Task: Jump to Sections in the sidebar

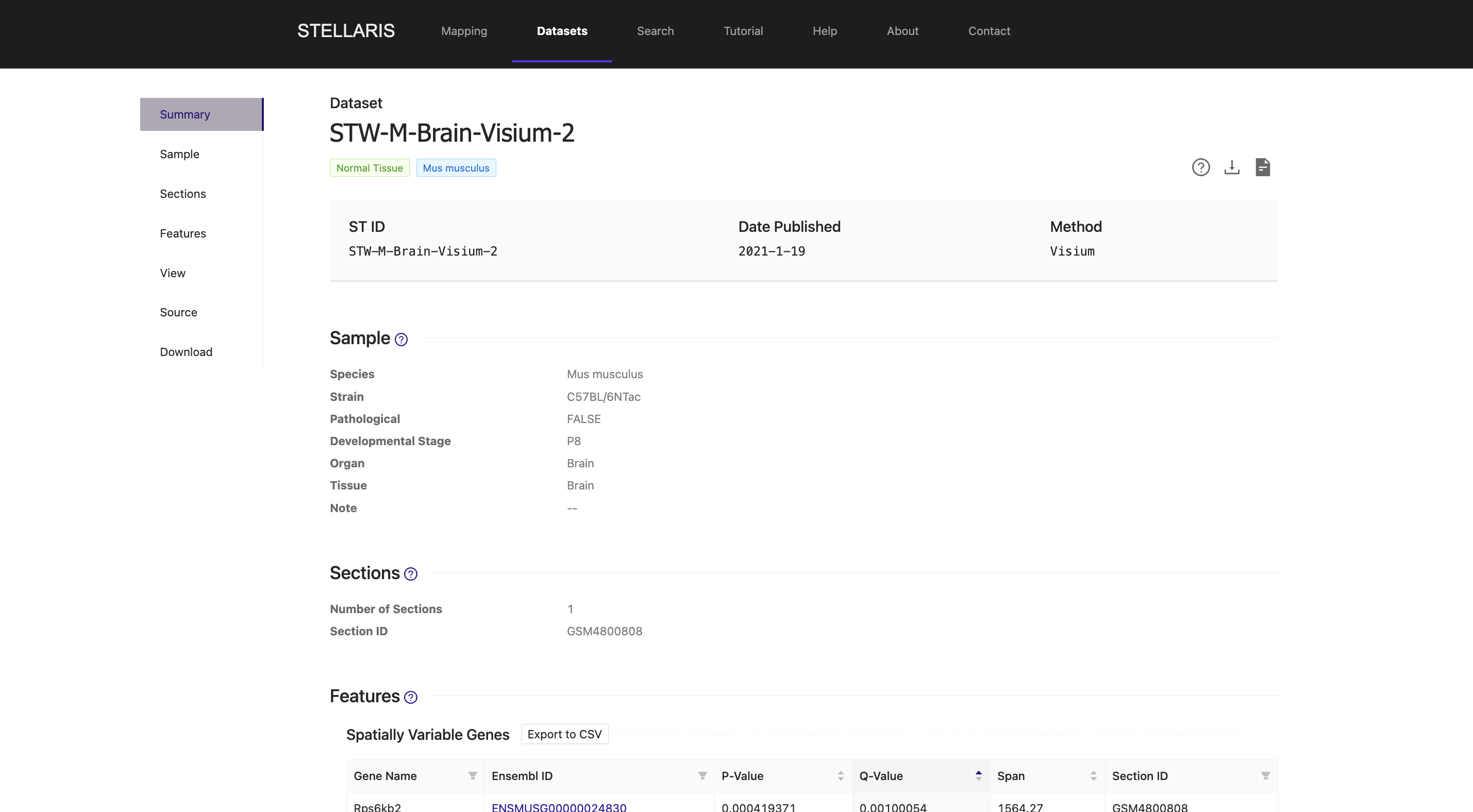Action: 202,194
